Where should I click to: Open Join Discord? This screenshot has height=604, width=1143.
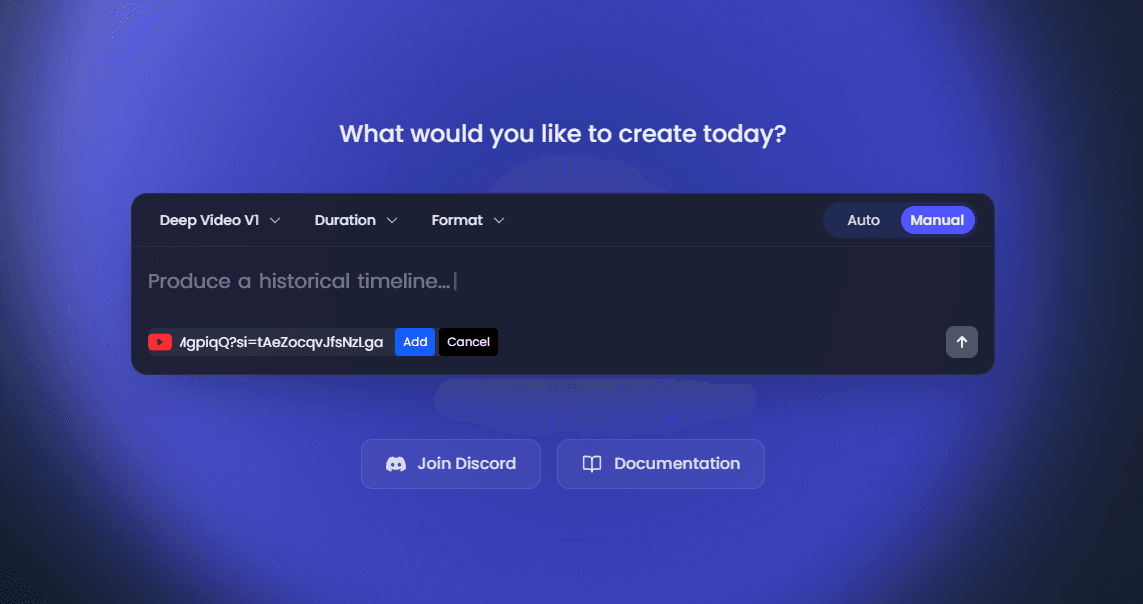click(x=450, y=463)
